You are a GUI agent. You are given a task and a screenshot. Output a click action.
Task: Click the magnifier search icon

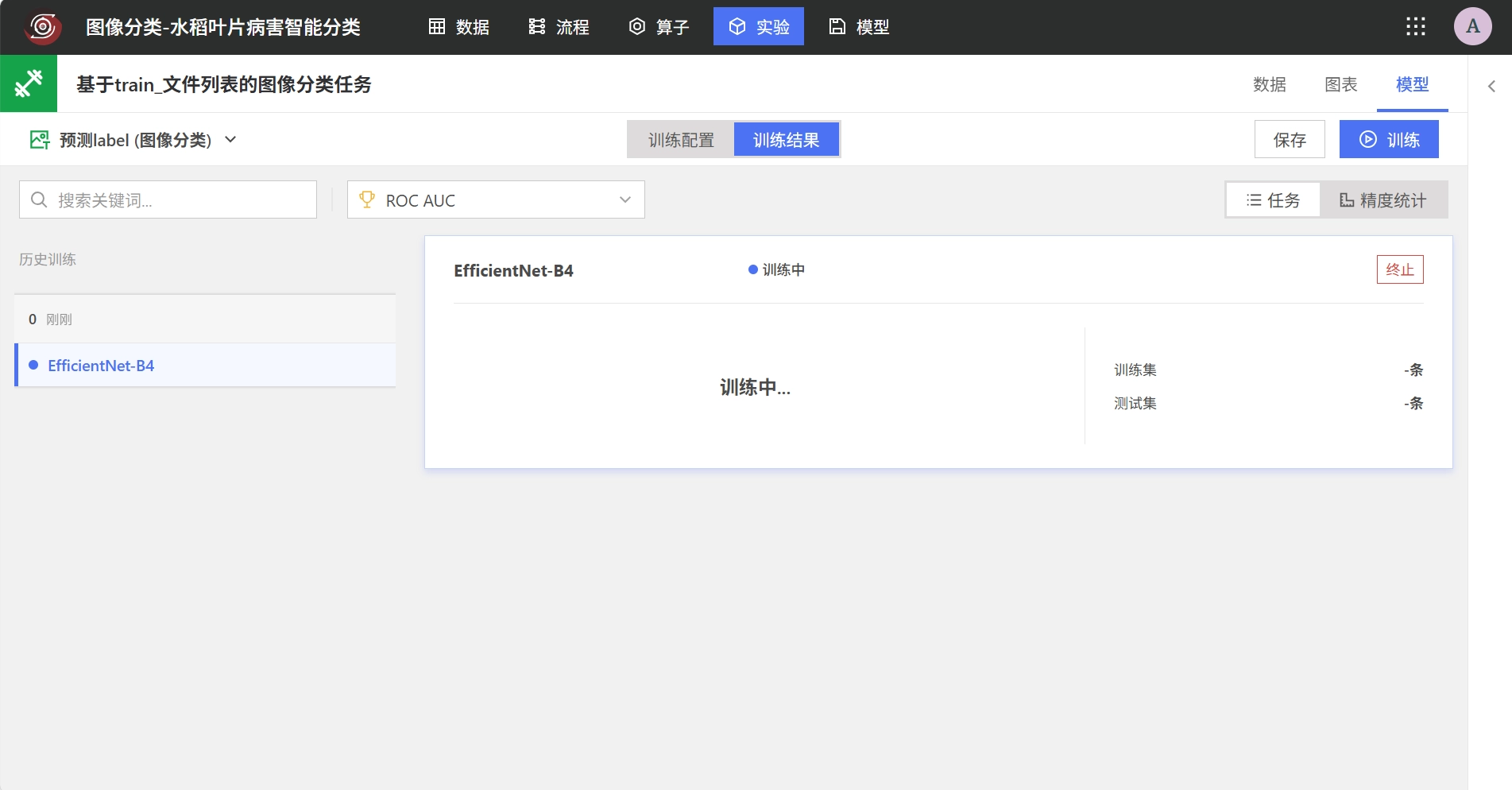tap(39, 199)
